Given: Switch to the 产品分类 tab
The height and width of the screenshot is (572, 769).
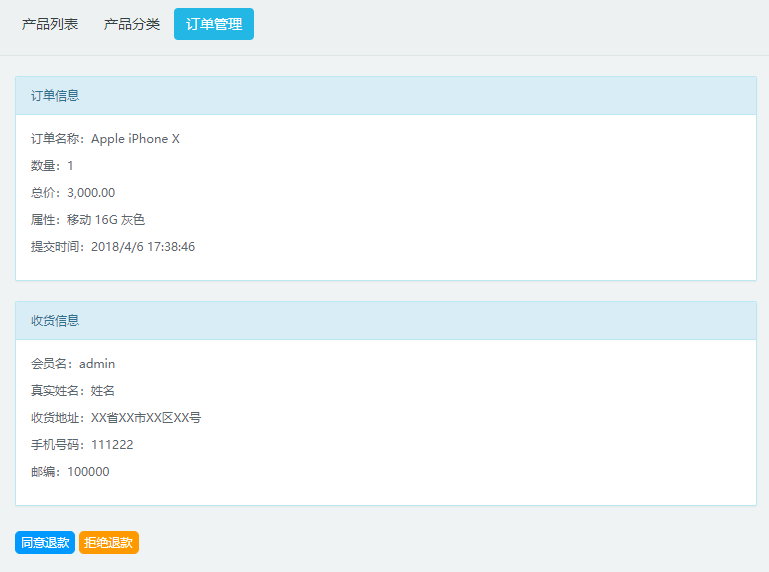Looking at the screenshot, I should click(132, 24).
